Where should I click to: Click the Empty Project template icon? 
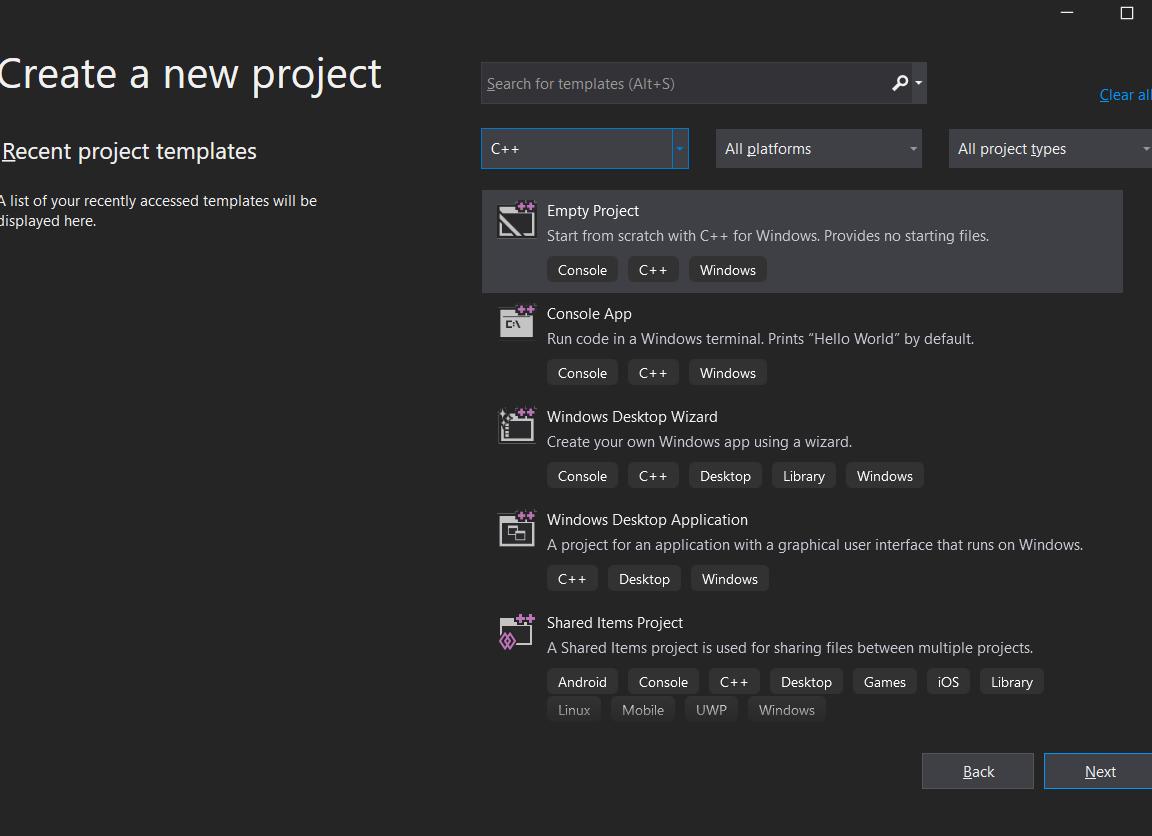(x=516, y=220)
